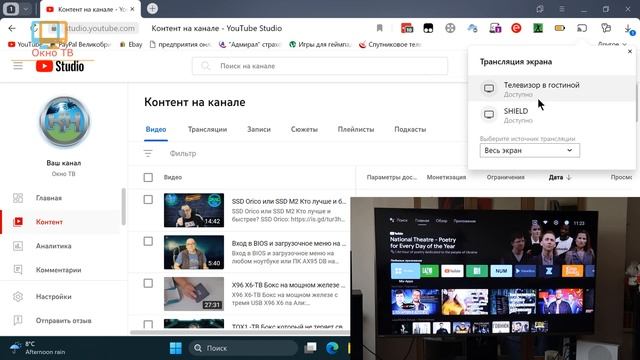The width and height of the screenshot is (640, 360).
Task: Check the Вход в BIOS video checkbox
Action: (148, 241)
